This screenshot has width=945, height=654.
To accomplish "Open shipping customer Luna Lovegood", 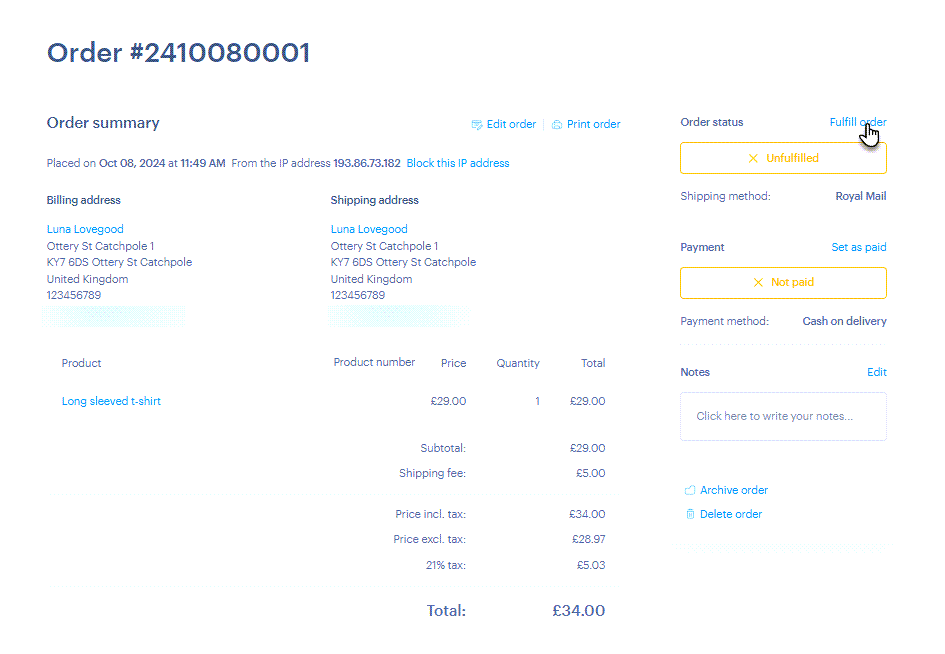I will 369,230.
